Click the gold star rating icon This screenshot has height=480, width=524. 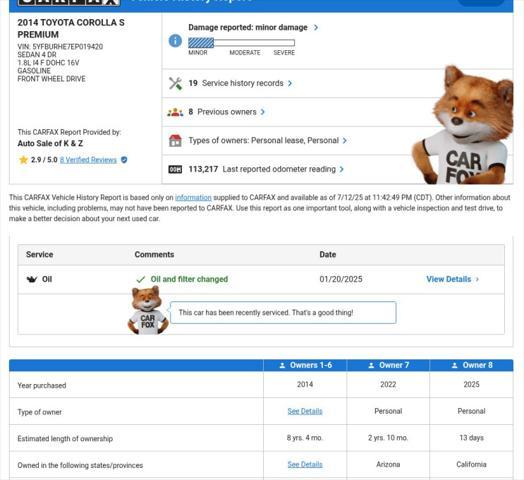(23, 160)
